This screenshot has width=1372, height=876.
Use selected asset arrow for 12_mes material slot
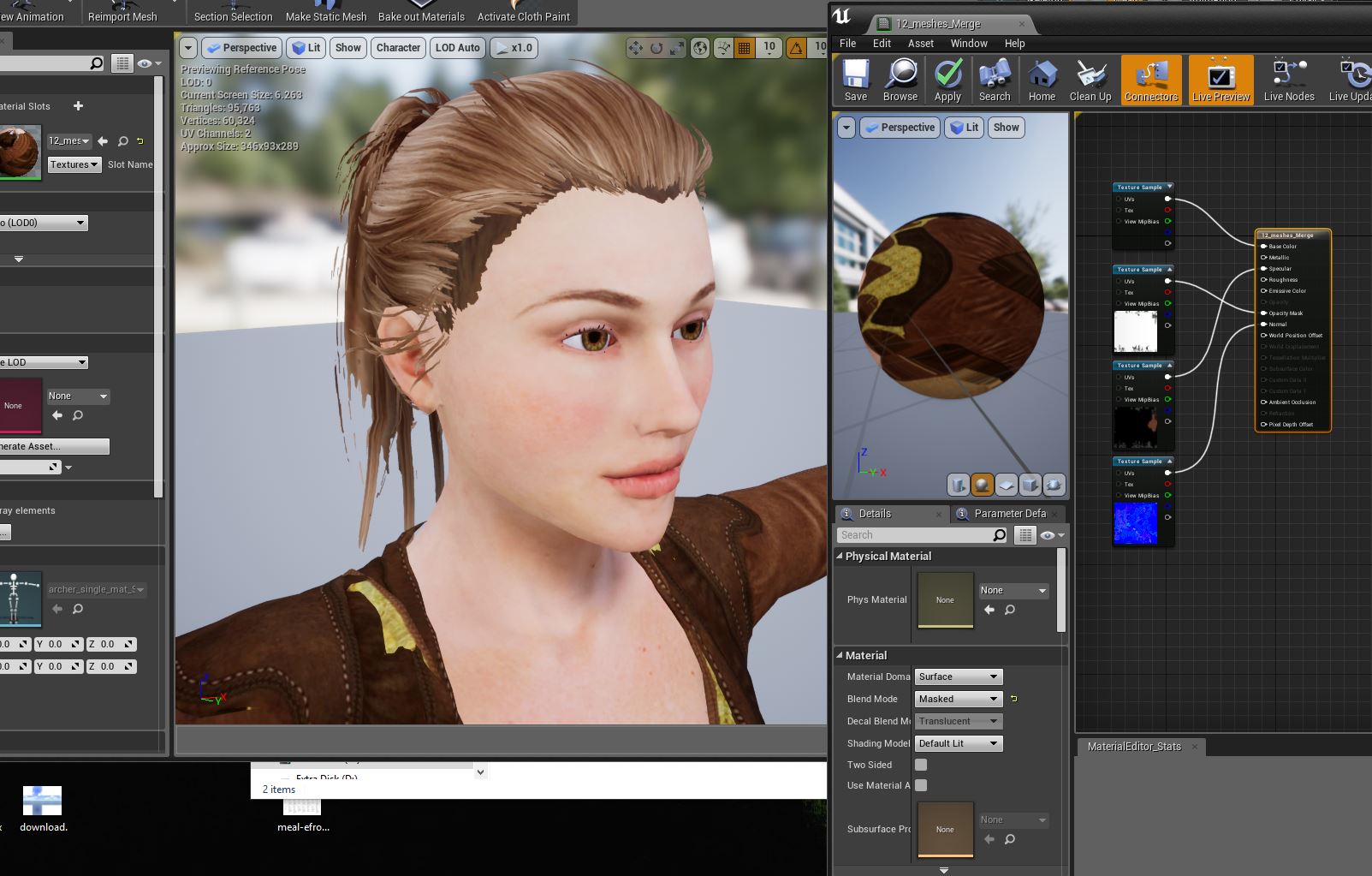click(x=103, y=141)
